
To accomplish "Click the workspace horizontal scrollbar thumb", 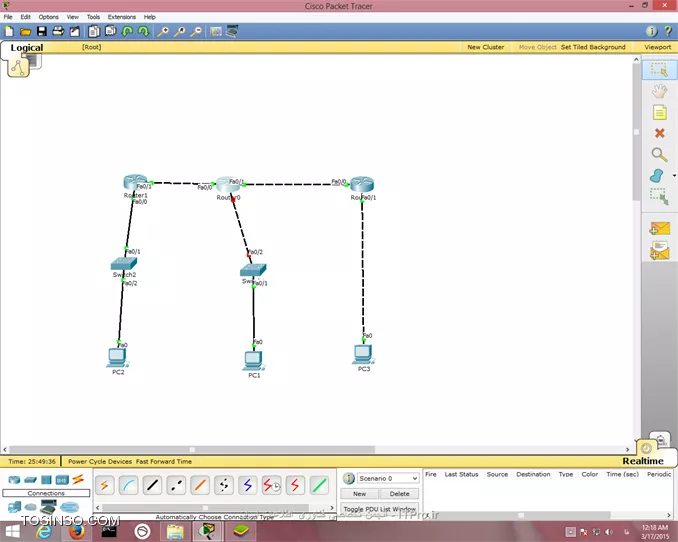I will [x=192, y=449].
